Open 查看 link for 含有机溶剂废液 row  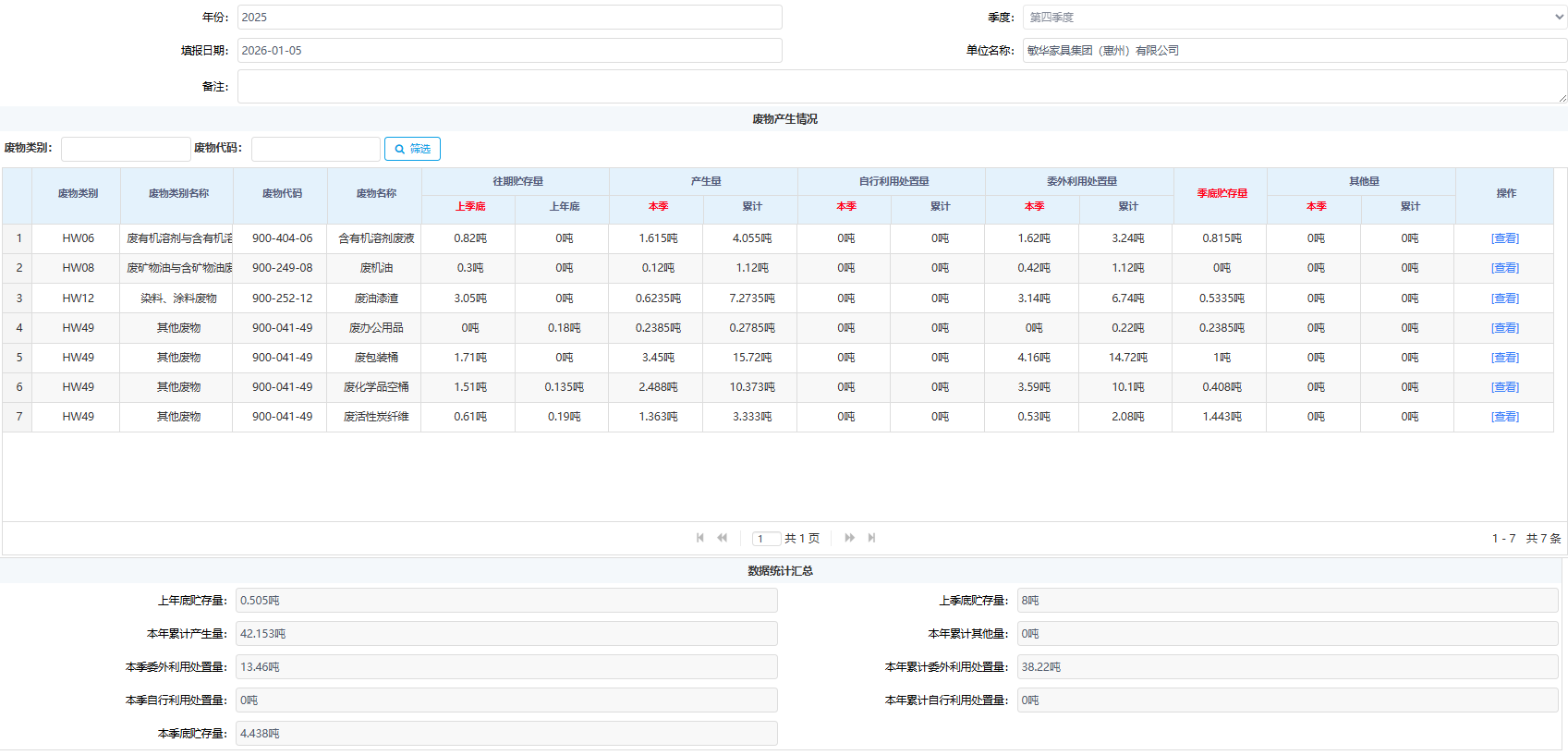point(1504,238)
